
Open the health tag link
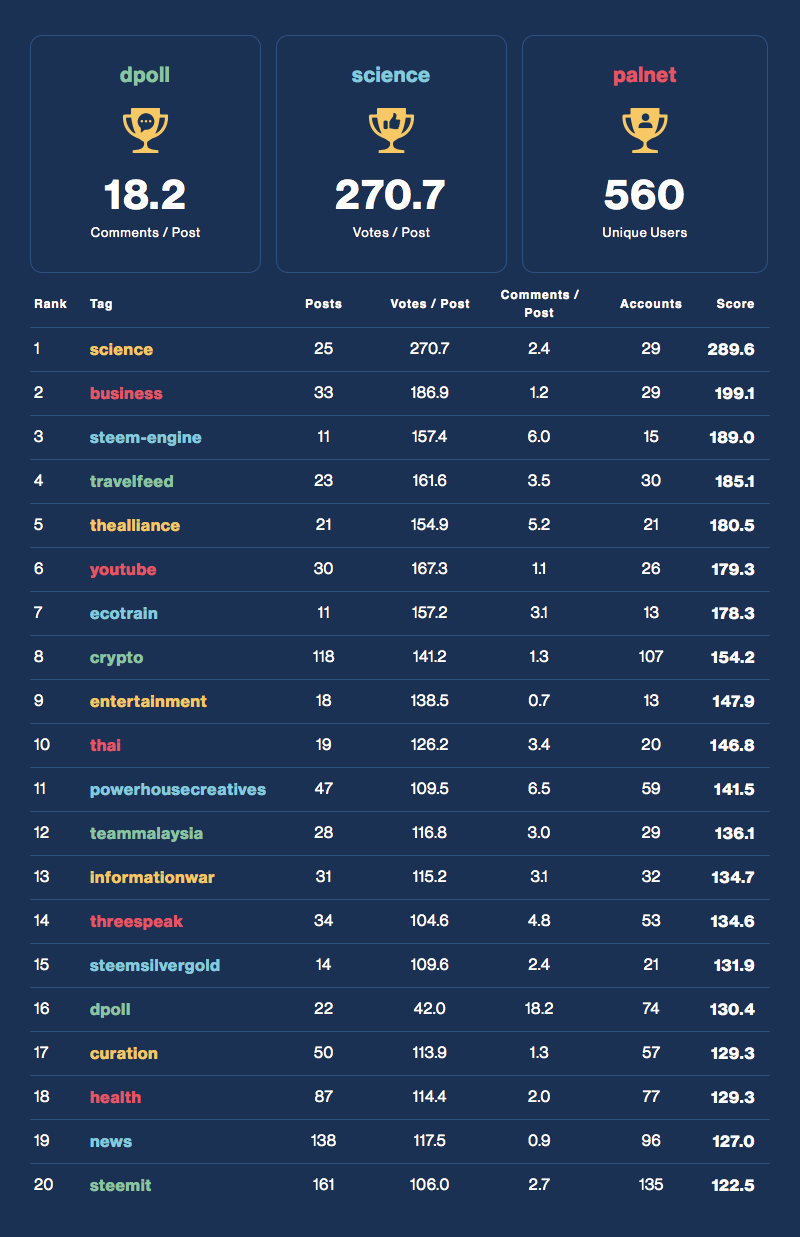115,1097
